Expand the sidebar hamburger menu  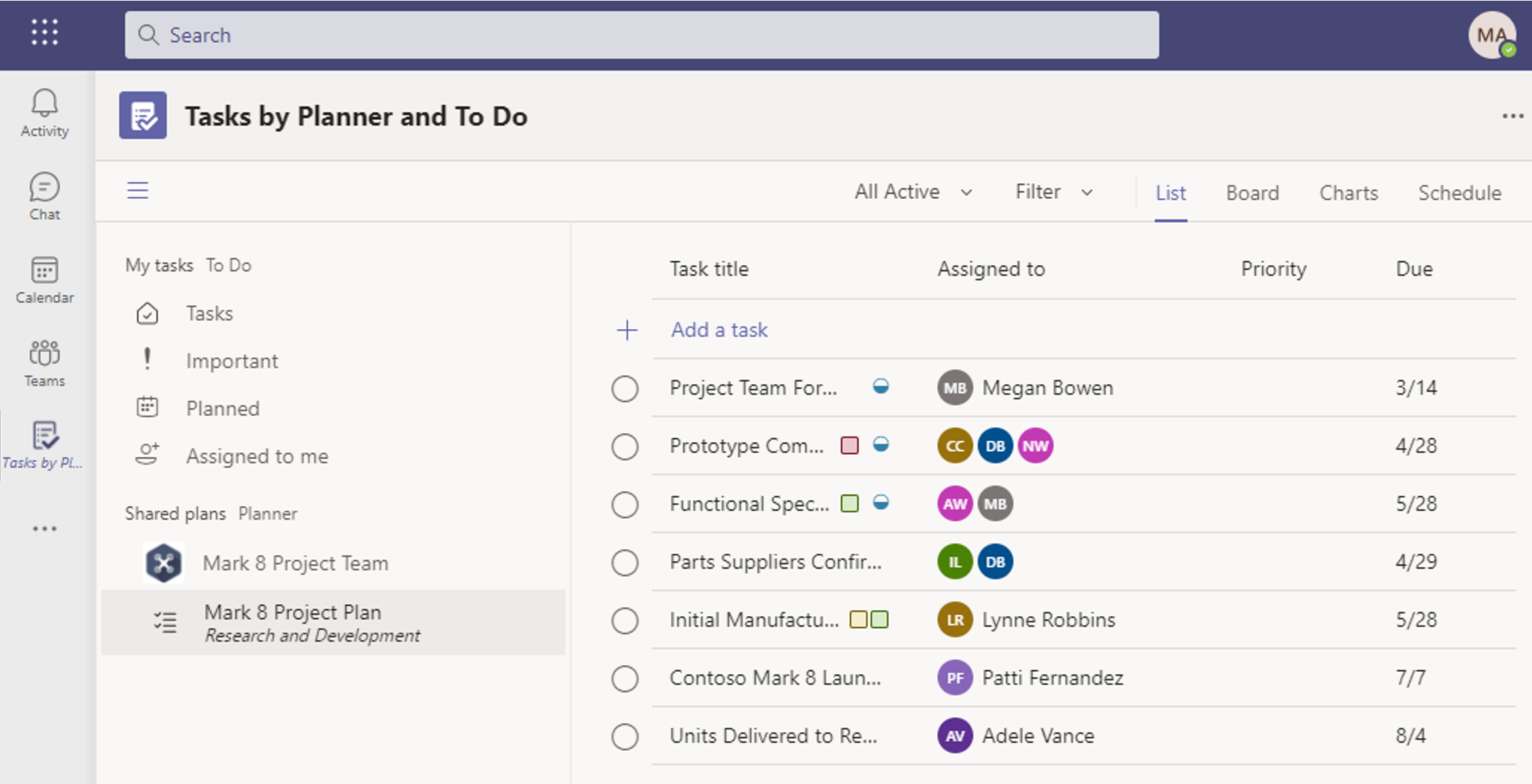[x=138, y=190]
